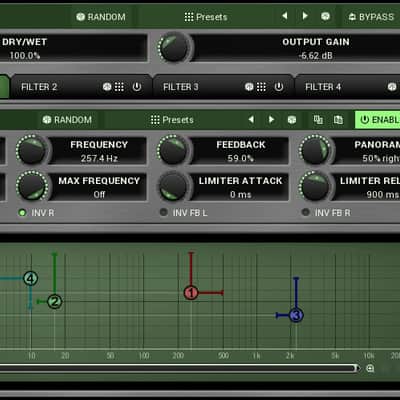This screenshot has height=400, width=400.
Task: Click the scrollbar's right end handle
Action: click(357, 368)
